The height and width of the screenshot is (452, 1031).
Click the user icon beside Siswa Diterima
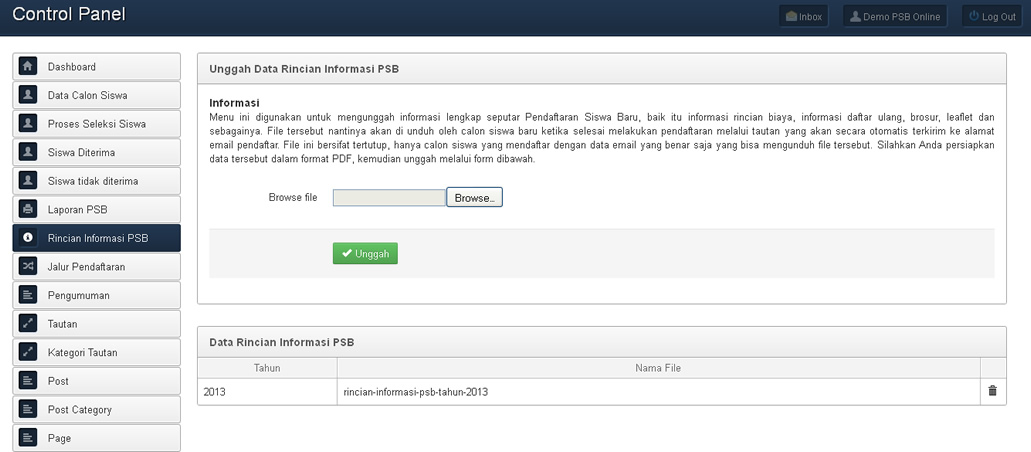click(28, 153)
